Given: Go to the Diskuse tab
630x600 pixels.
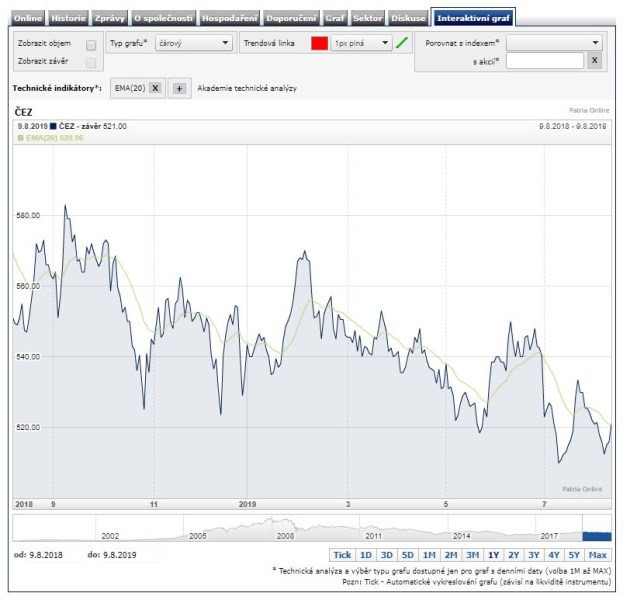Looking at the screenshot, I should [408, 18].
